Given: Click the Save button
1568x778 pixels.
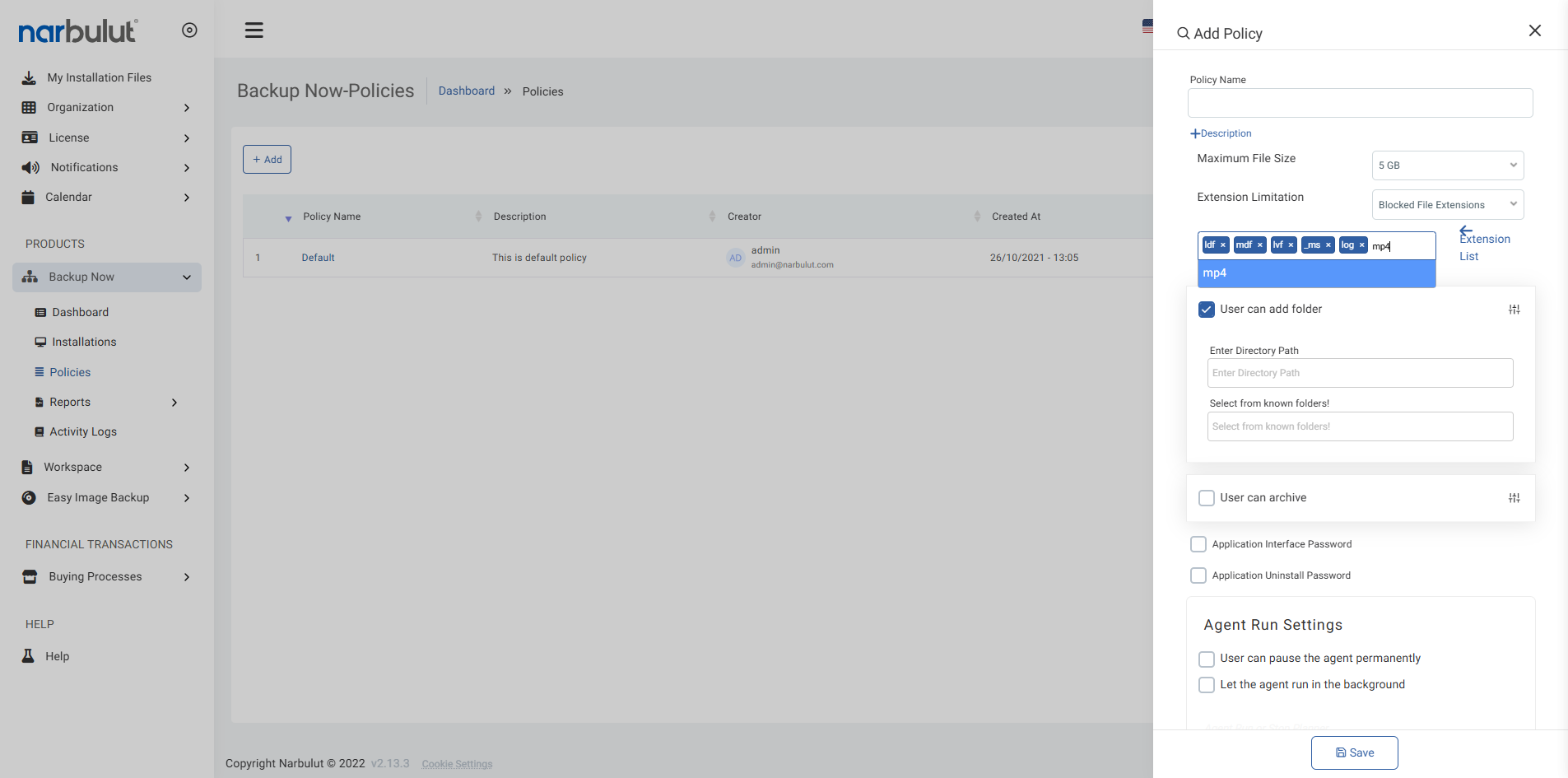Looking at the screenshot, I should (x=1354, y=752).
